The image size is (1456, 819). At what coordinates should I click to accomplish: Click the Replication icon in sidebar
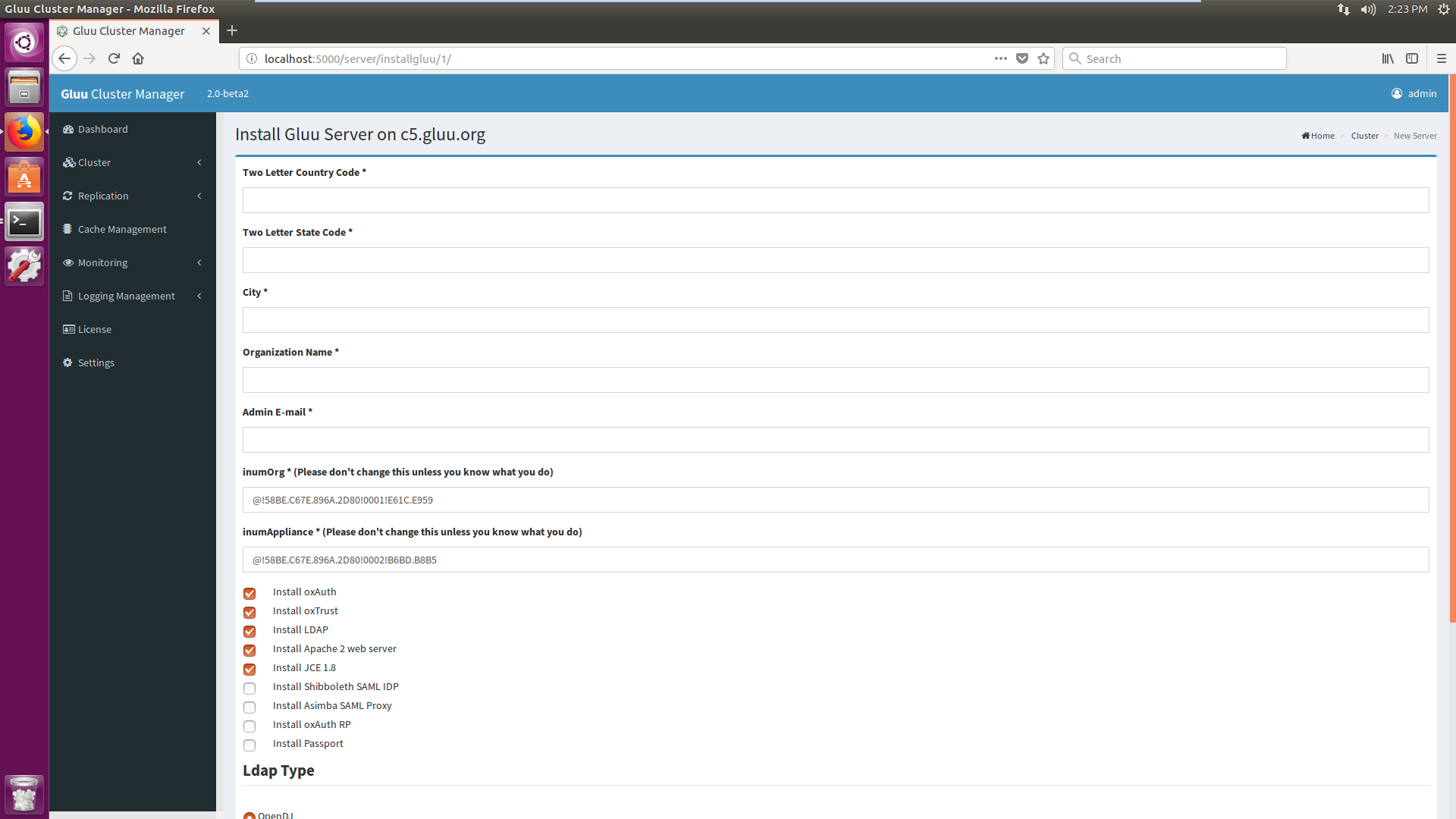[69, 195]
